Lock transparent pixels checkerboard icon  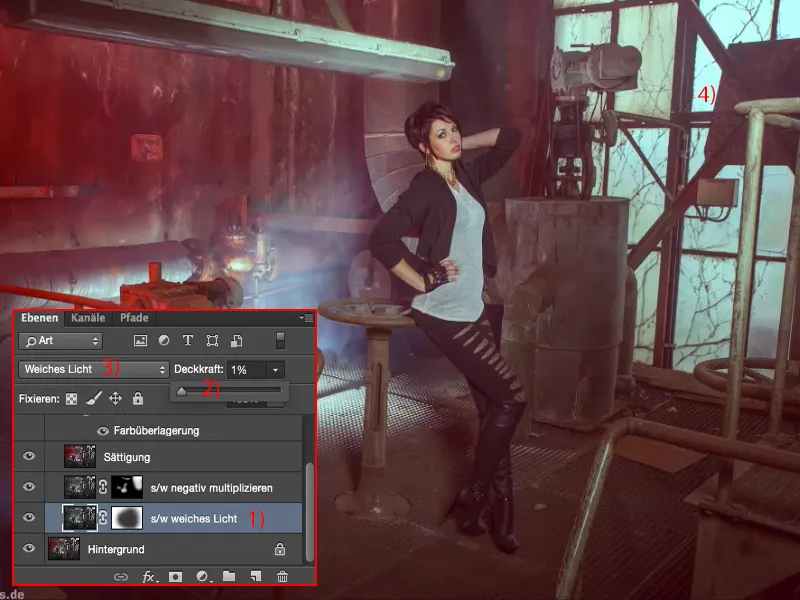[71, 398]
